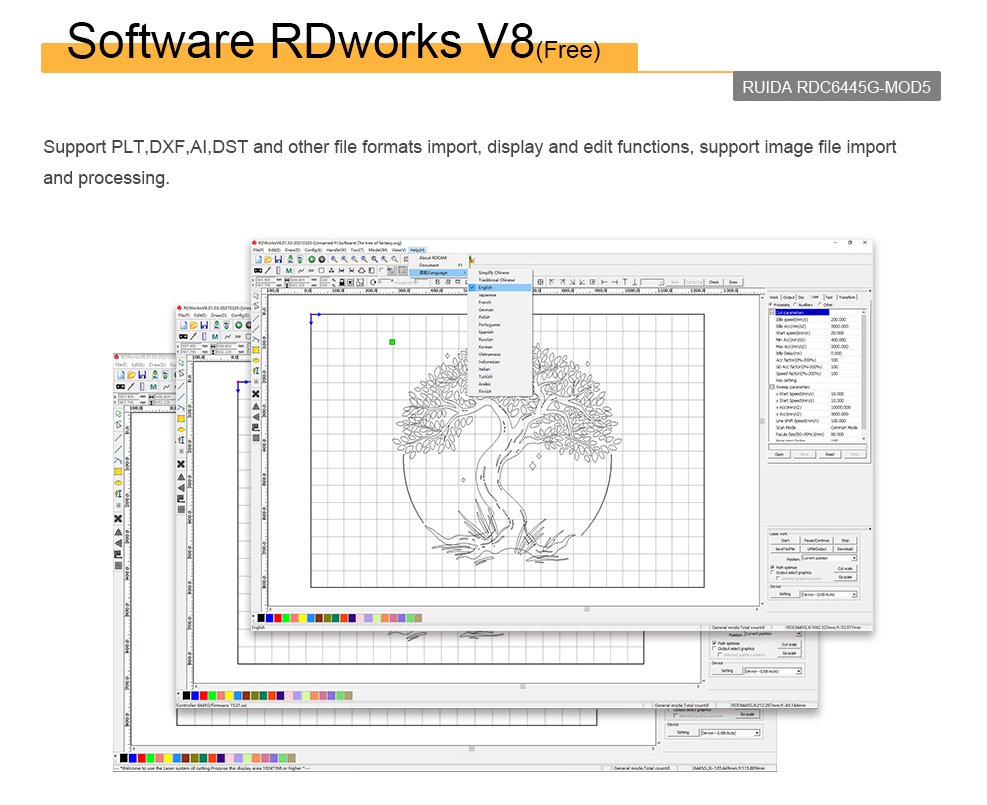Click the teal M icon in front window toolbar
The height and width of the screenshot is (805, 987).
pos(289,271)
